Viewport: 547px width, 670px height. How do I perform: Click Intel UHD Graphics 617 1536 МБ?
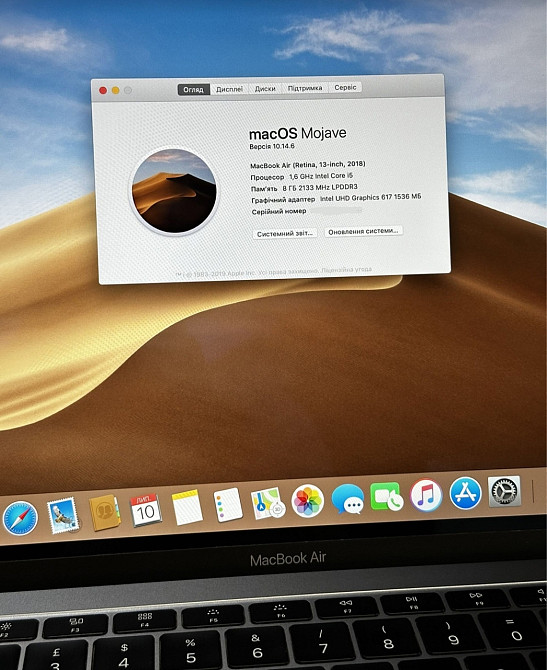[x=371, y=197]
